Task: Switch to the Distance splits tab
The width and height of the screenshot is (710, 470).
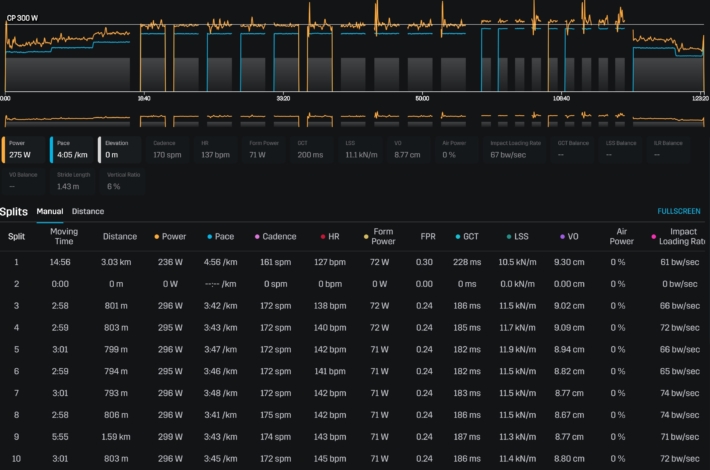Action: (x=88, y=212)
